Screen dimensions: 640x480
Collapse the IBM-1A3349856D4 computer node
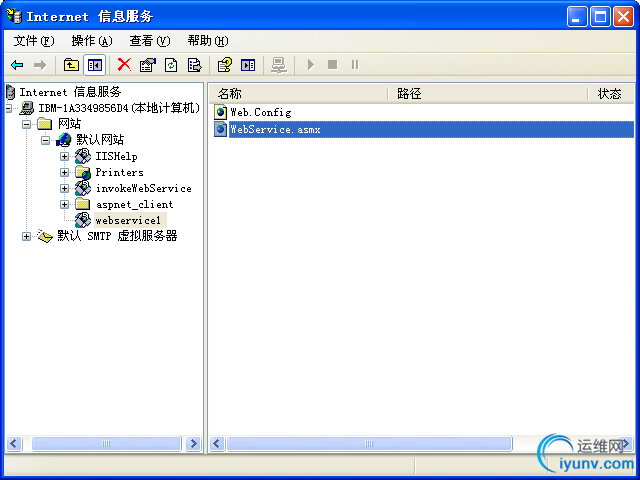pyautogui.click(x=8, y=108)
